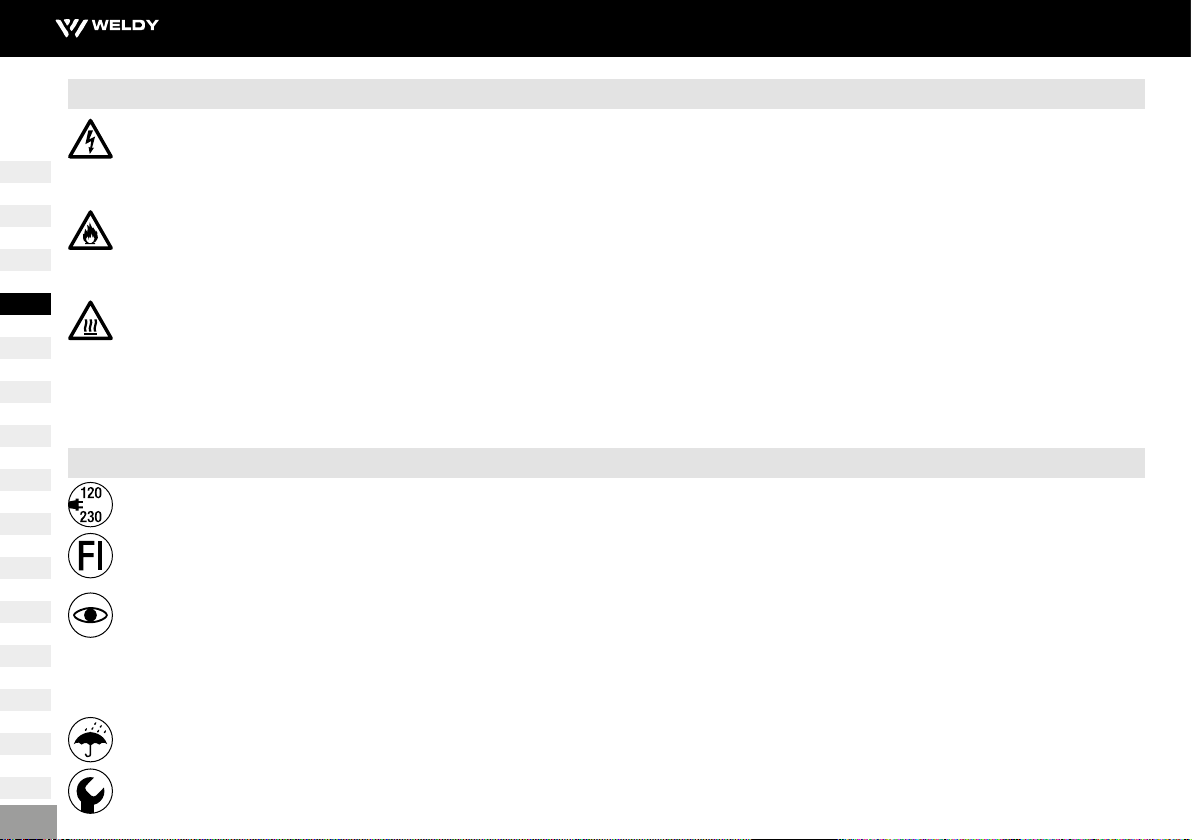Click the circular FI breaker icon

click(x=90, y=556)
